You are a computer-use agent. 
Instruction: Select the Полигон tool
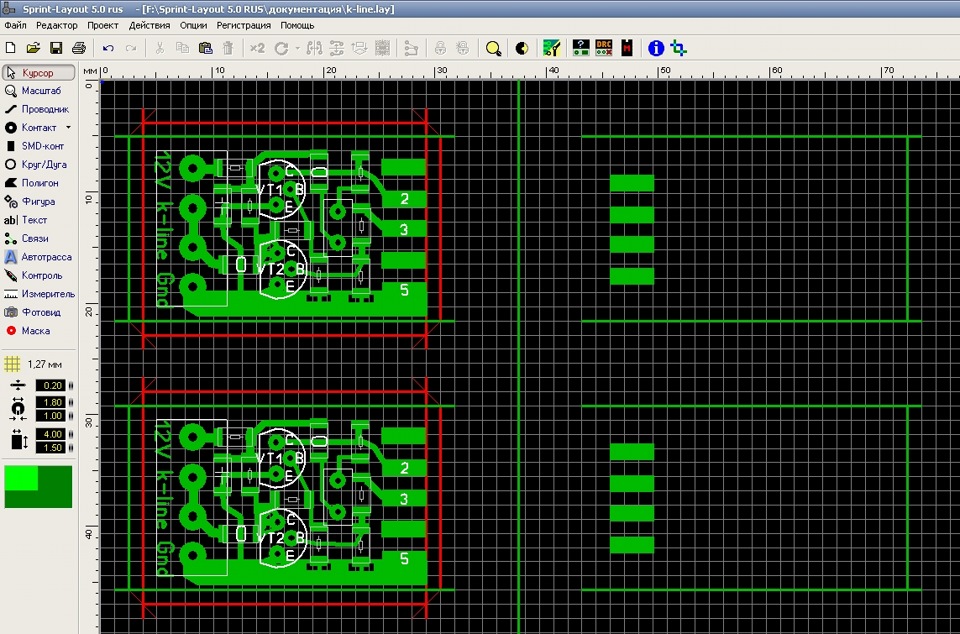39,183
